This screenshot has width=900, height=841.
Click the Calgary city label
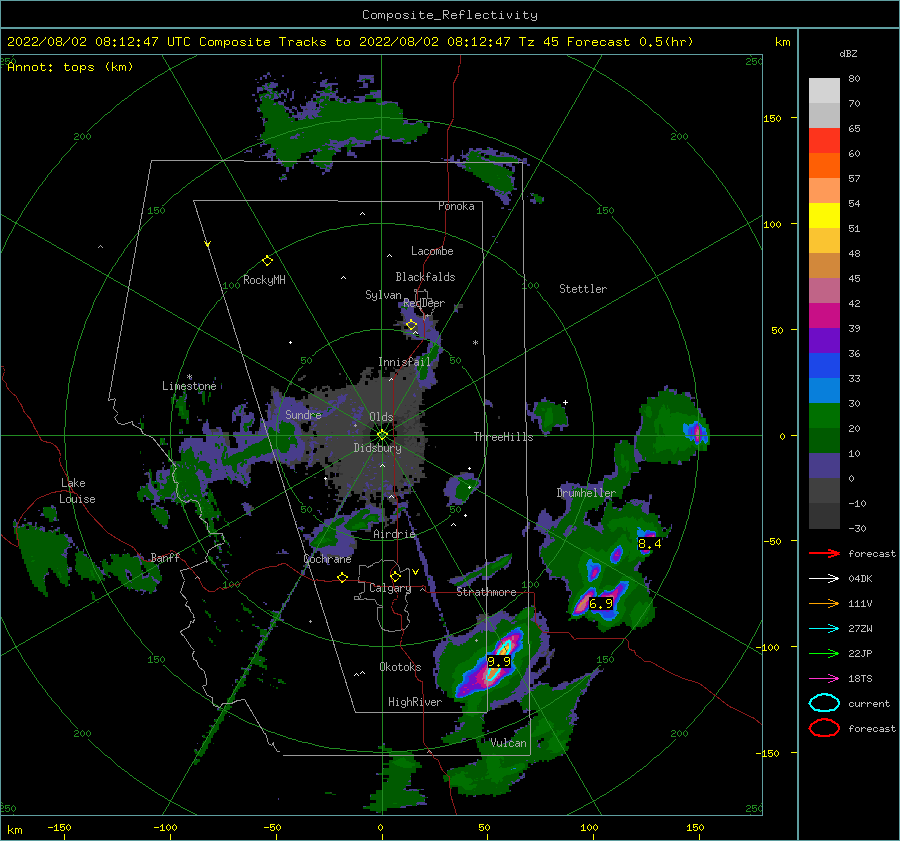click(390, 588)
